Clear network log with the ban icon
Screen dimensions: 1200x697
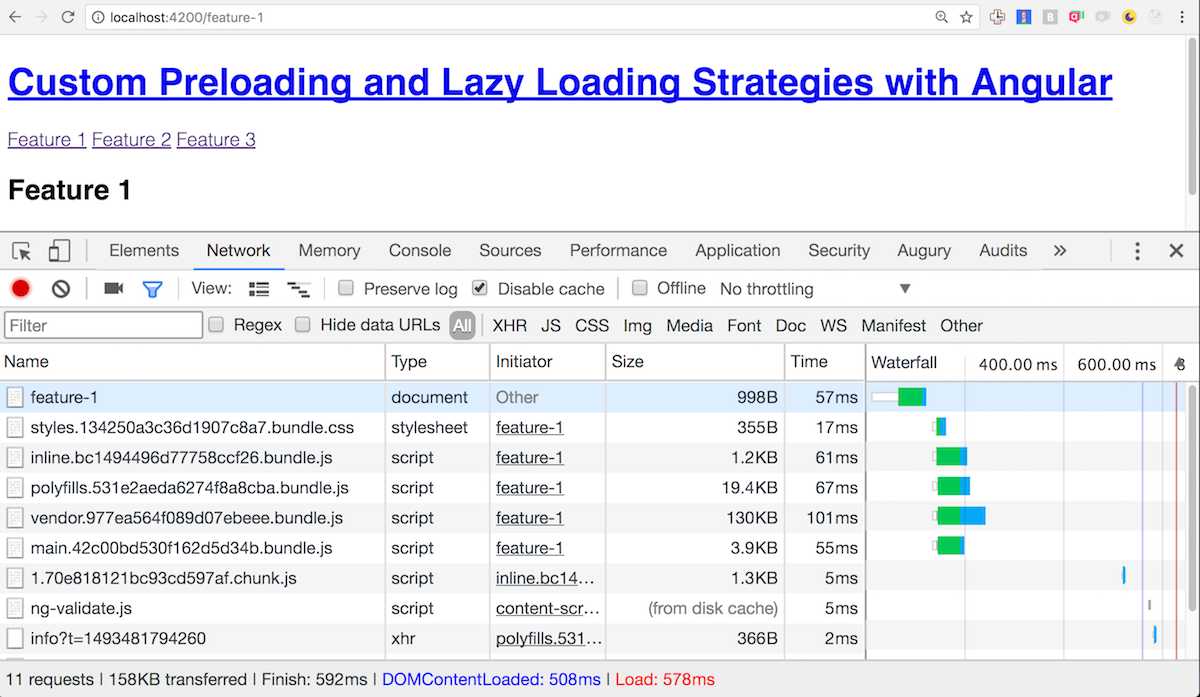61,289
